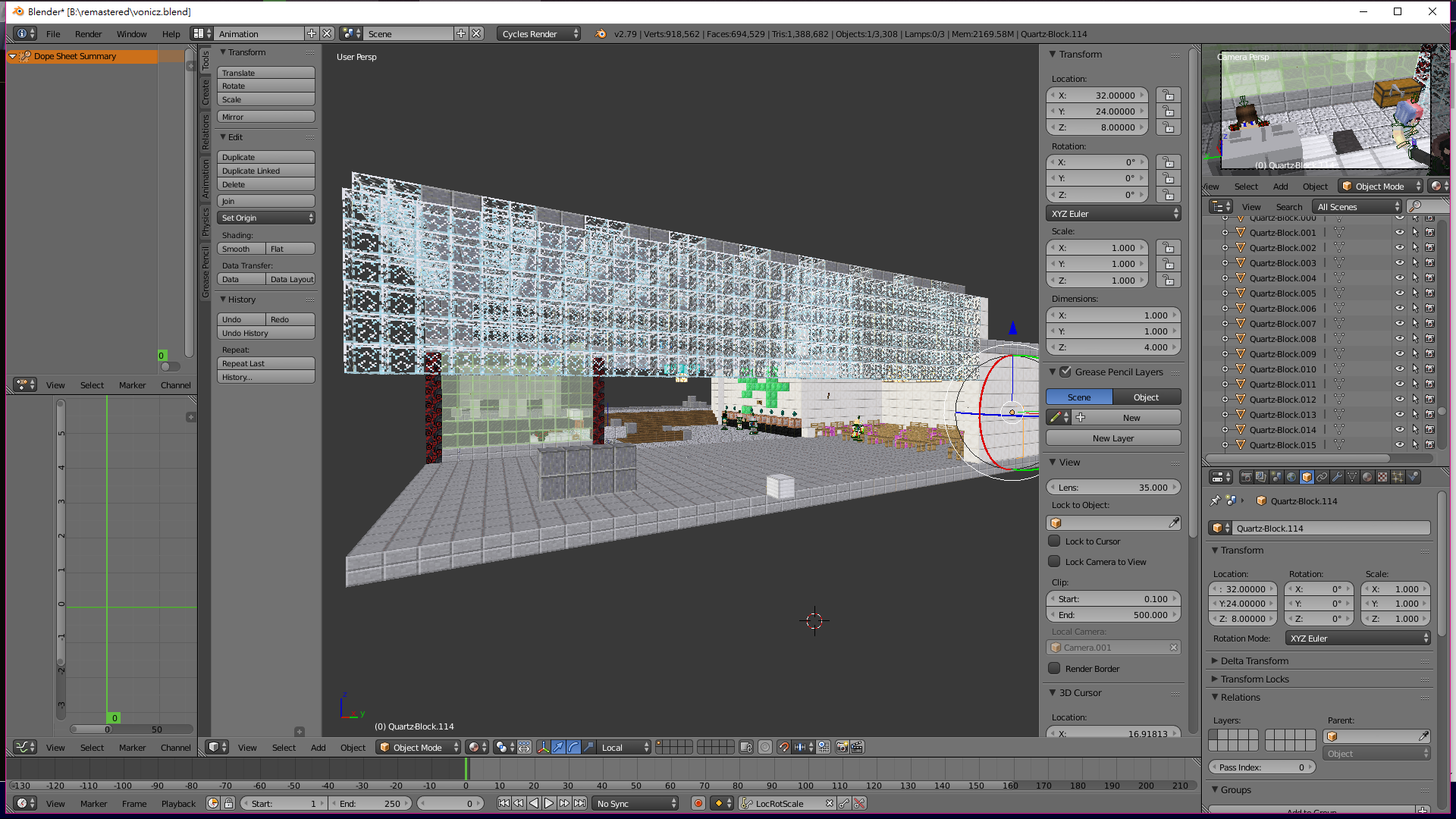Pin the properties context with the pin icon
The width and height of the screenshot is (1456, 819).
click(x=1215, y=501)
